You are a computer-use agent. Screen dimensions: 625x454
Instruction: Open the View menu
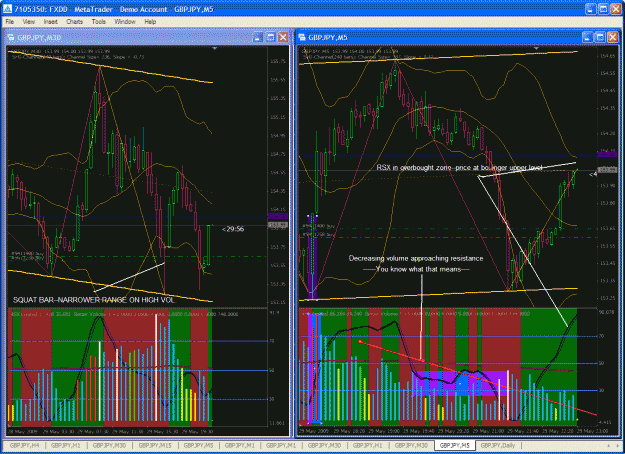pos(28,22)
